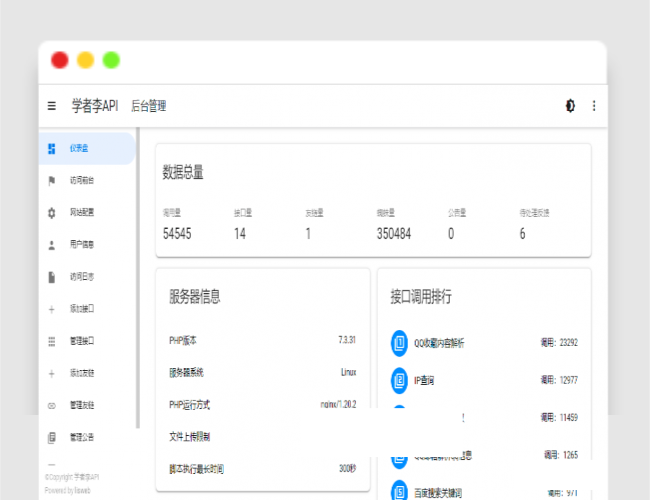Open the IP查询 ranking entry

[x=424, y=380]
